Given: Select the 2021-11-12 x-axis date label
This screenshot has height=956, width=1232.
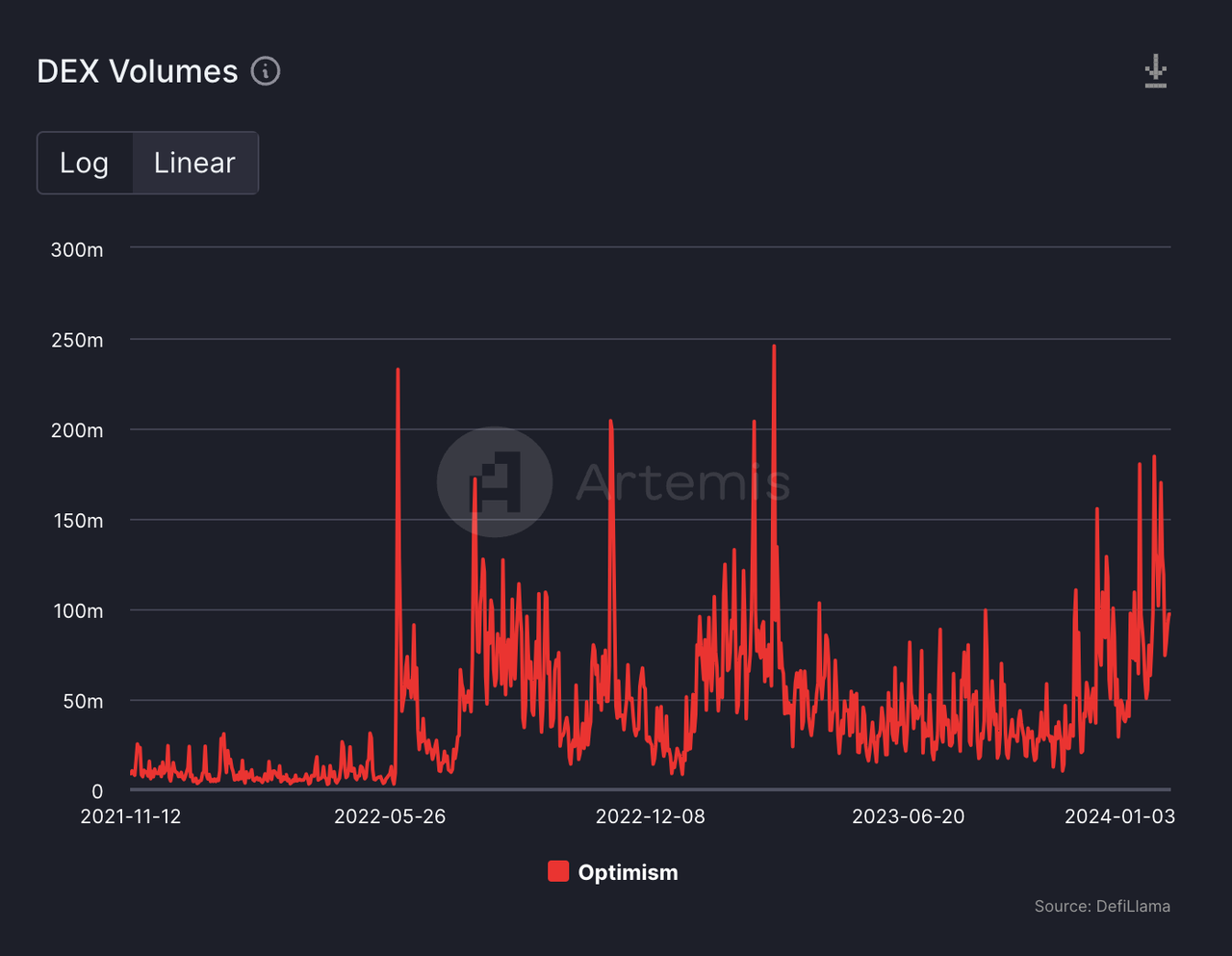Looking at the screenshot, I should [x=131, y=816].
